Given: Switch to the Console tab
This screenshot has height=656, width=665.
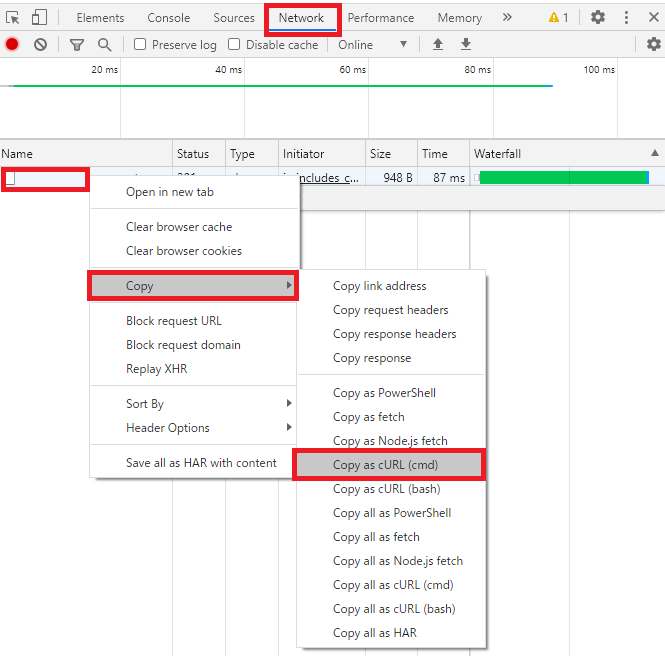Looking at the screenshot, I should [x=169, y=18].
